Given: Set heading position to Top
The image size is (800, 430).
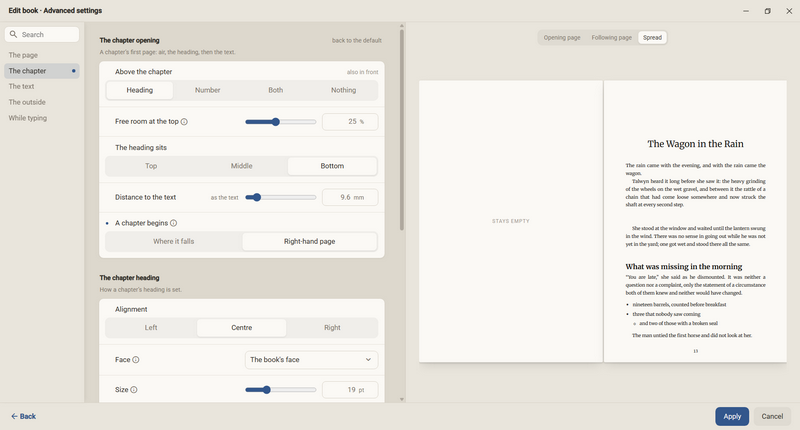Looking at the screenshot, I should pyautogui.click(x=151, y=166).
